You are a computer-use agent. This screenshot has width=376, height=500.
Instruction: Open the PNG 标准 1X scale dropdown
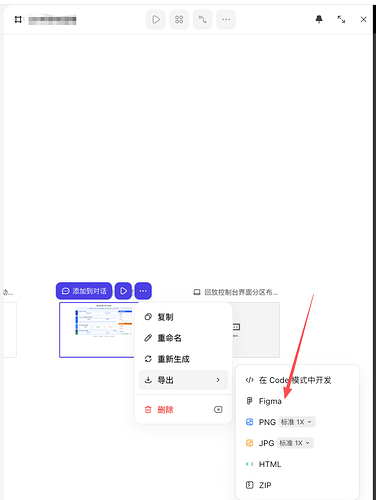click(x=297, y=422)
